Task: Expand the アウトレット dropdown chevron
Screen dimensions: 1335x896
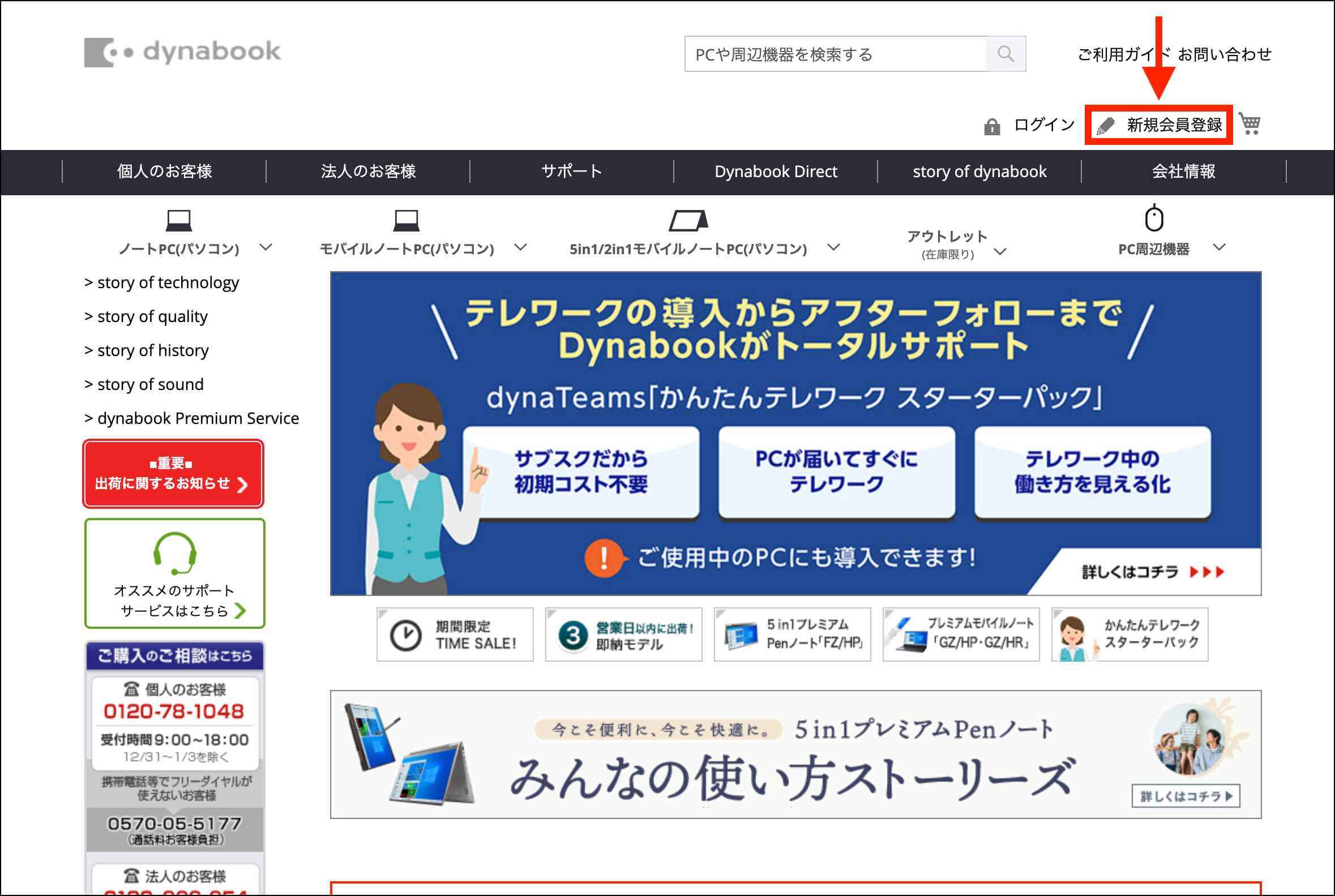Action: pyautogui.click(x=1000, y=252)
